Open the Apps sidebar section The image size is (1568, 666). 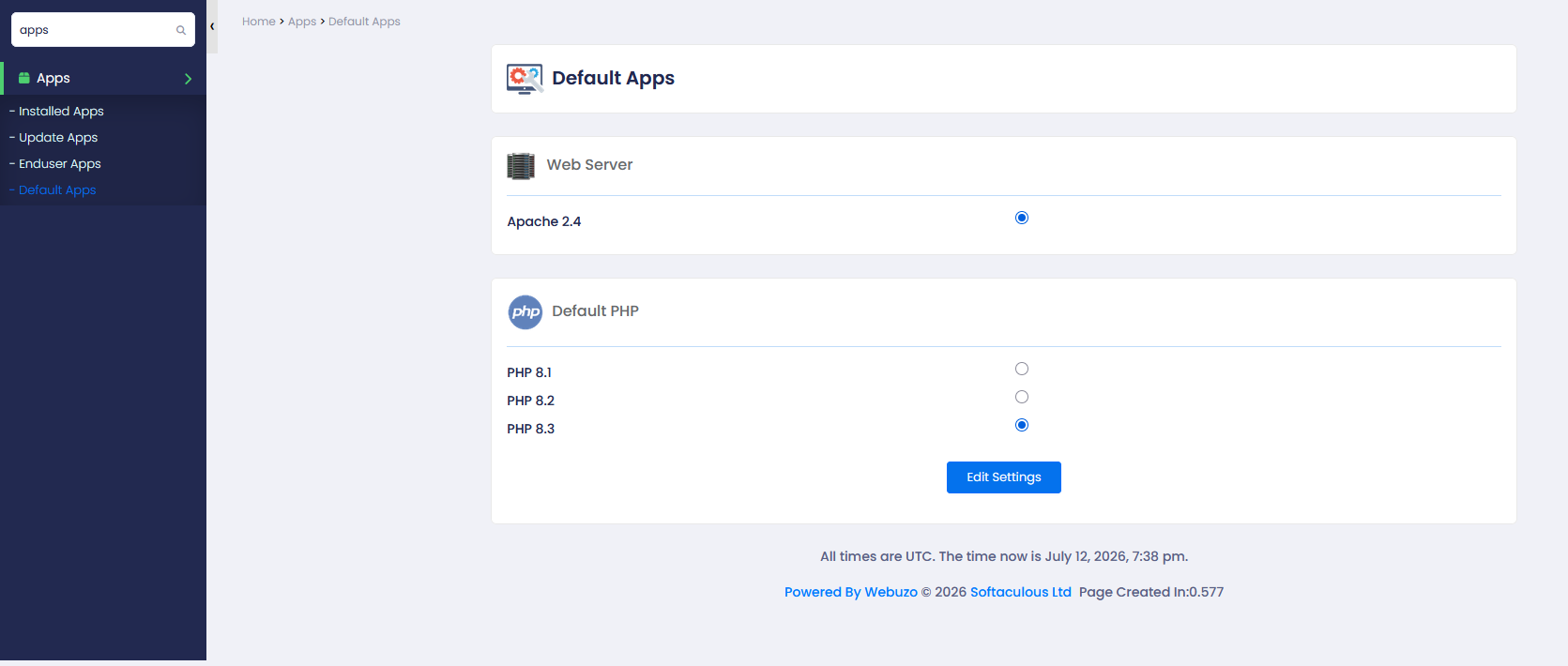[104, 78]
